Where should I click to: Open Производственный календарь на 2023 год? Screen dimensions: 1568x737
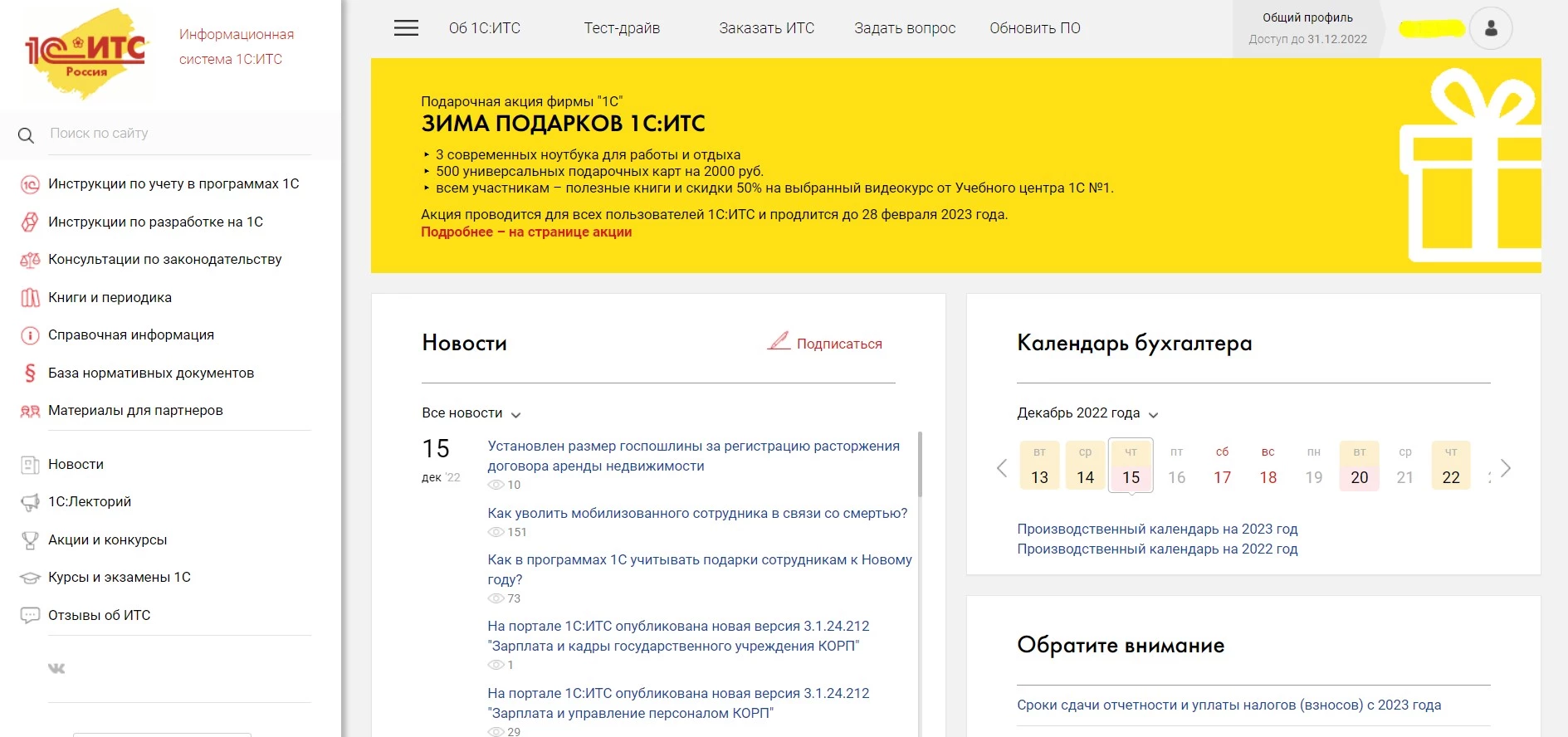1157,530
